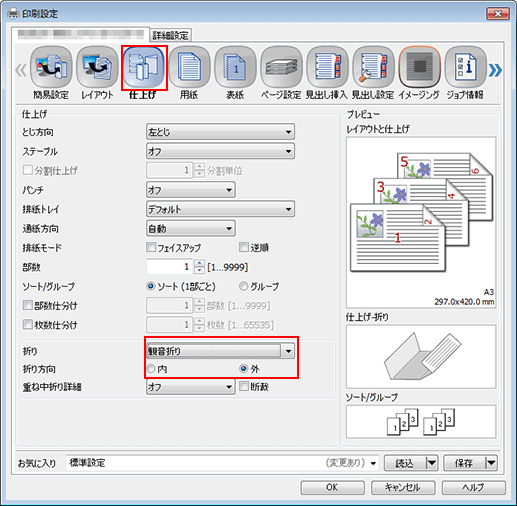Click the ソート/グループ preview image
The image size is (517, 506).
(421, 421)
